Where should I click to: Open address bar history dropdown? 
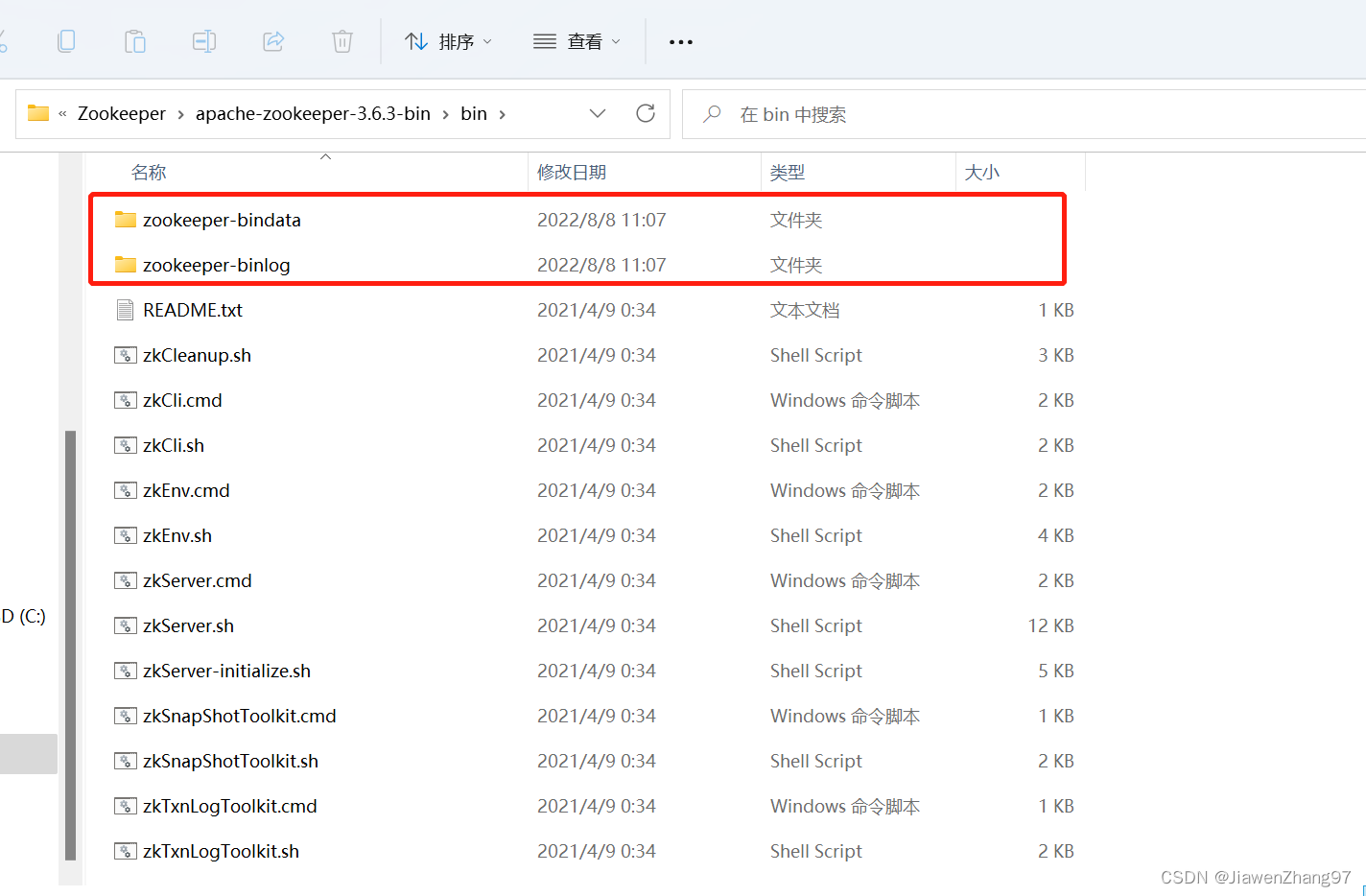[x=598, y=114]
